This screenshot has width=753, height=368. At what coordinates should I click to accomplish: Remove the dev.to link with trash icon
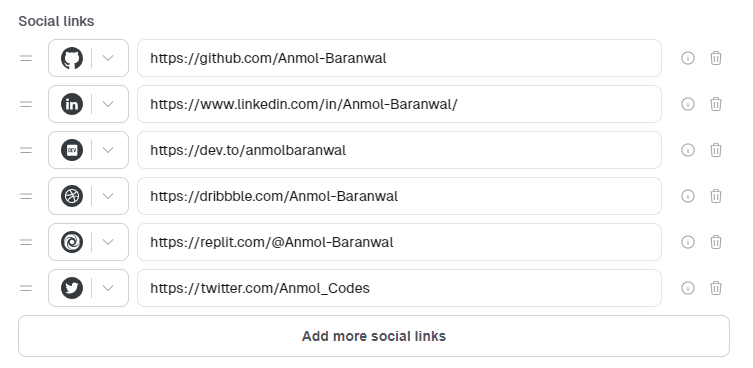pyautogui.click(x=716, y=150)
